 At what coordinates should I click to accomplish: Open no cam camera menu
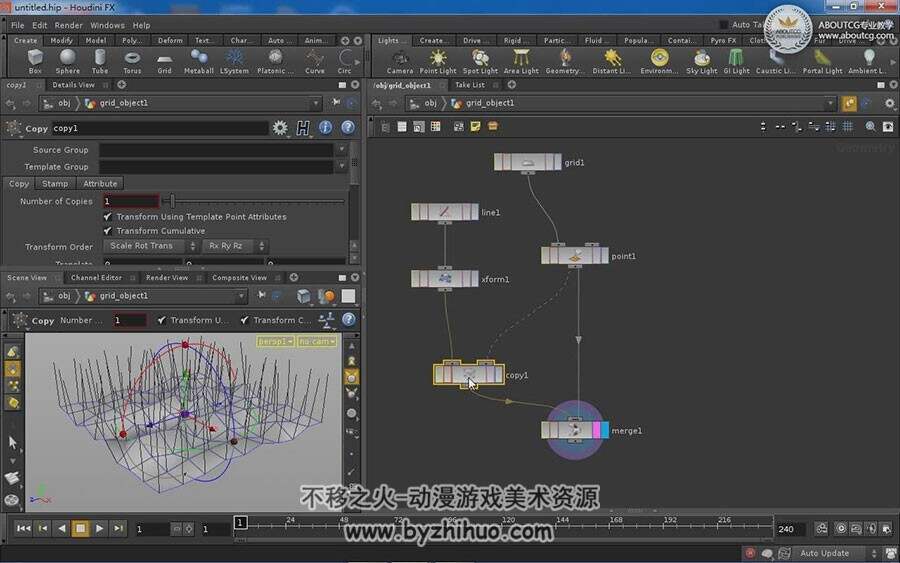pyautogui.click(x=316, y=341)
